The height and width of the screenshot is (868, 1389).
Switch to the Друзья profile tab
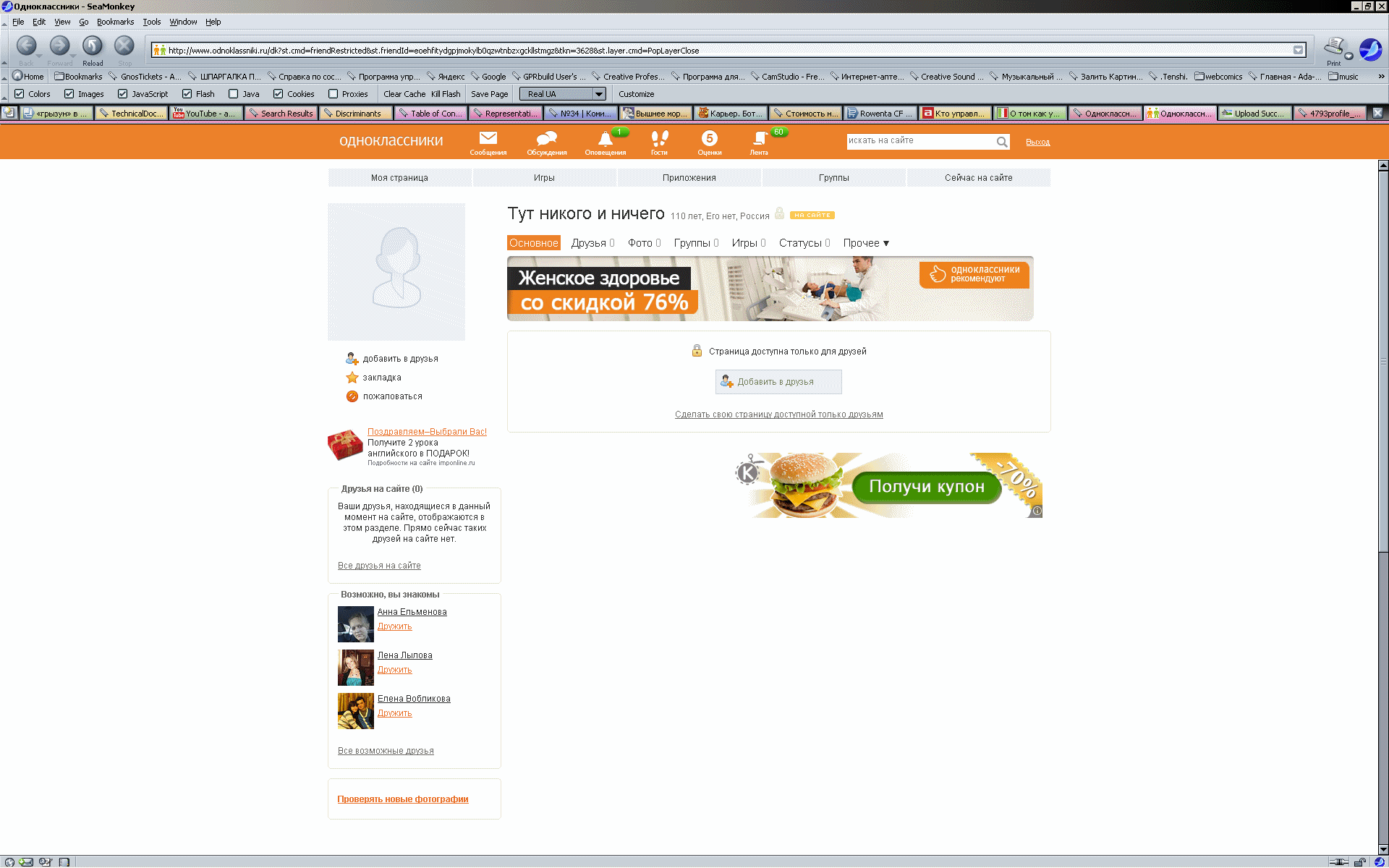click(x=588, y=243)
